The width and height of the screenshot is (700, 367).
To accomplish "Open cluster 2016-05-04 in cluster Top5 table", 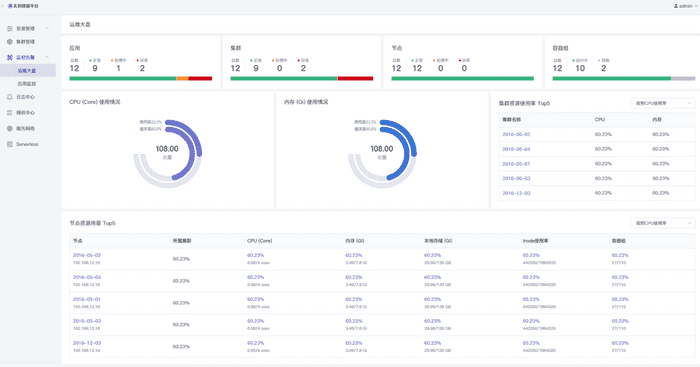I will point(516,149).
